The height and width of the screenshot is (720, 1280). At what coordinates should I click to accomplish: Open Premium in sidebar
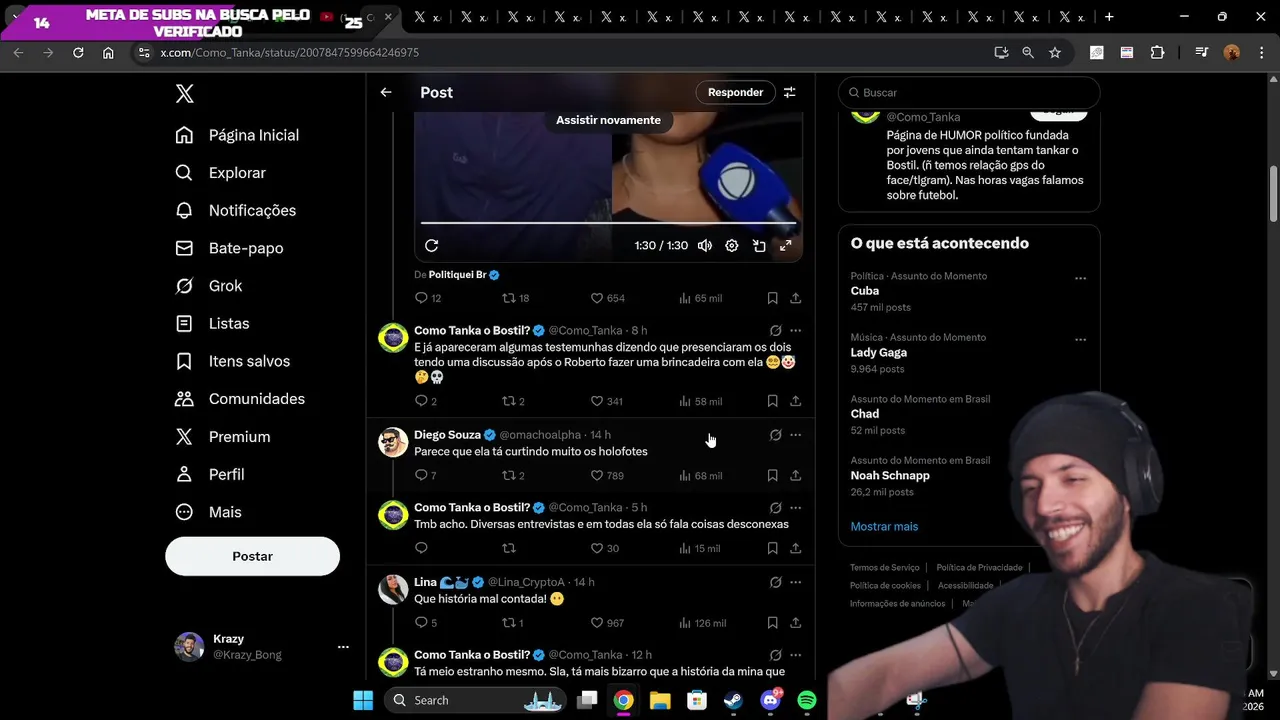(222, 437)
